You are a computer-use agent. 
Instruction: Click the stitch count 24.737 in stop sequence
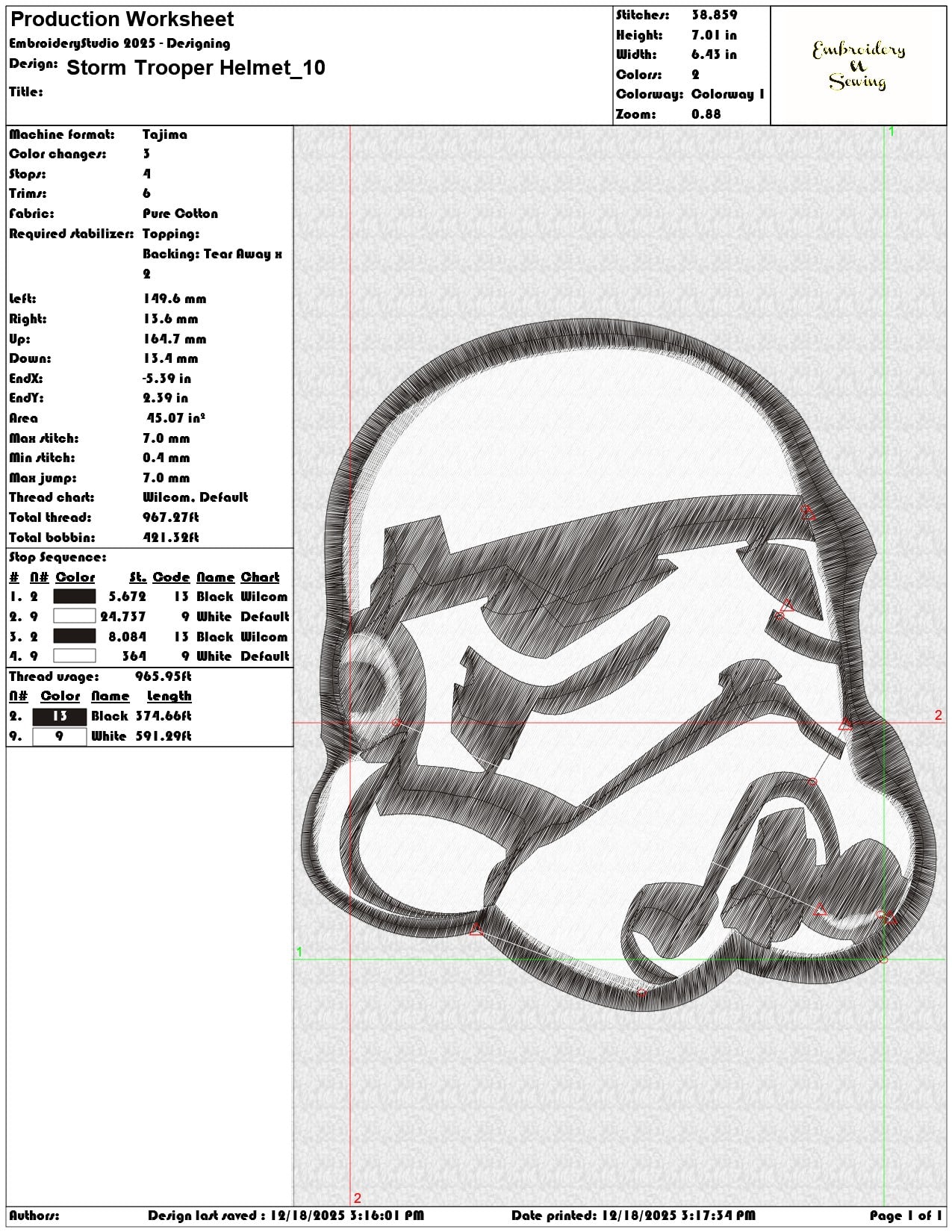pos(123,617)
